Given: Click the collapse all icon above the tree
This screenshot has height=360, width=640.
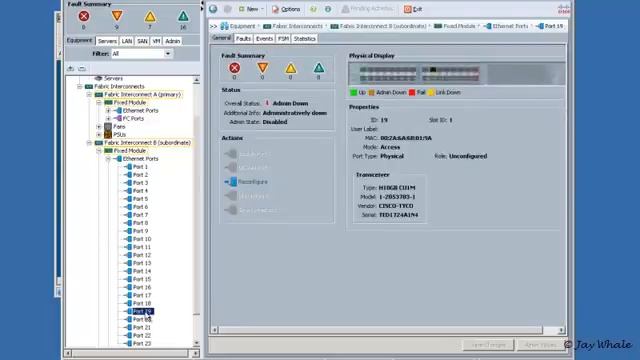Looking at the screenshot, I should [82, 69].
